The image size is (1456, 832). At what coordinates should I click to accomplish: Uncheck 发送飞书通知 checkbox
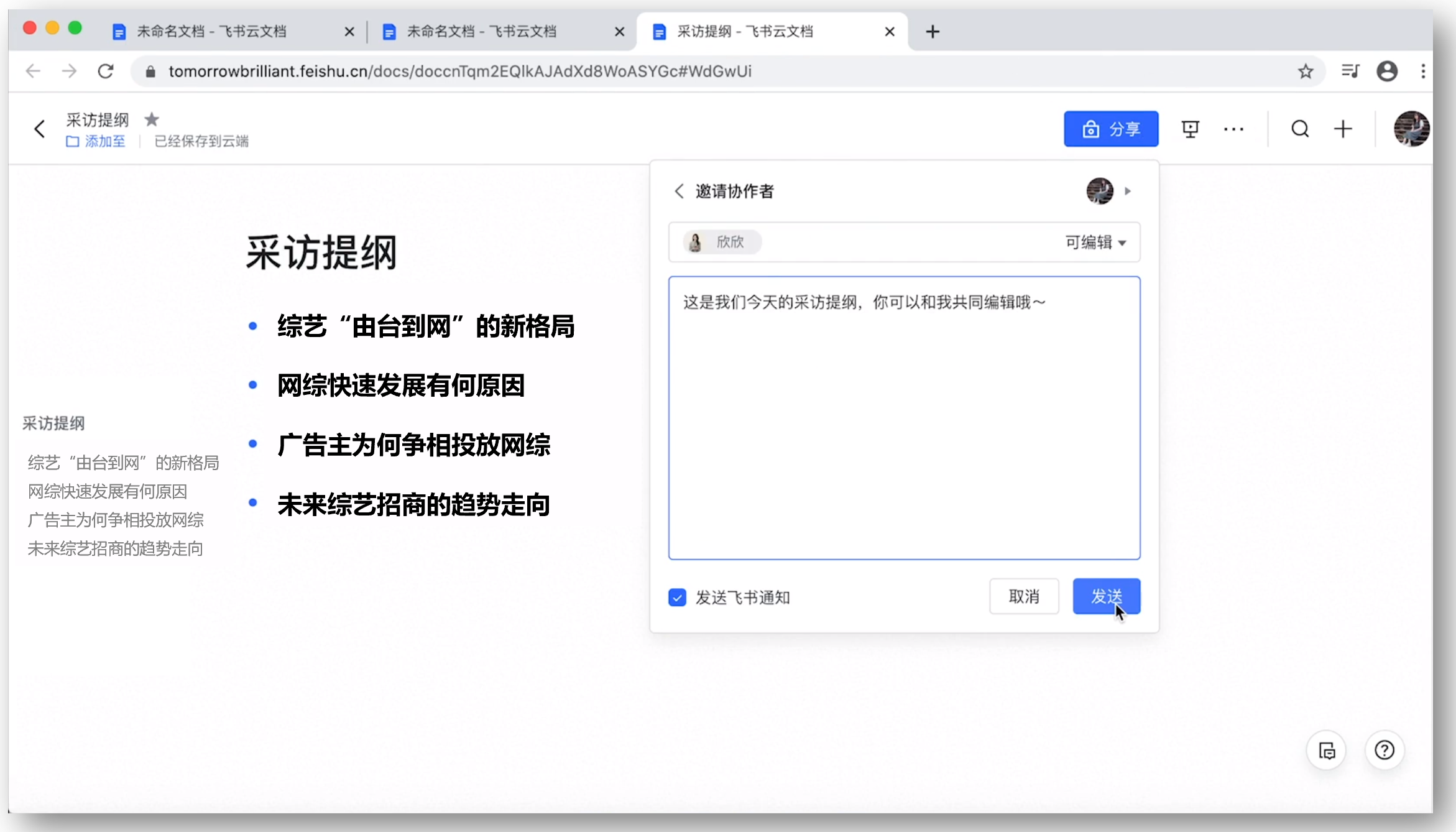677,597
